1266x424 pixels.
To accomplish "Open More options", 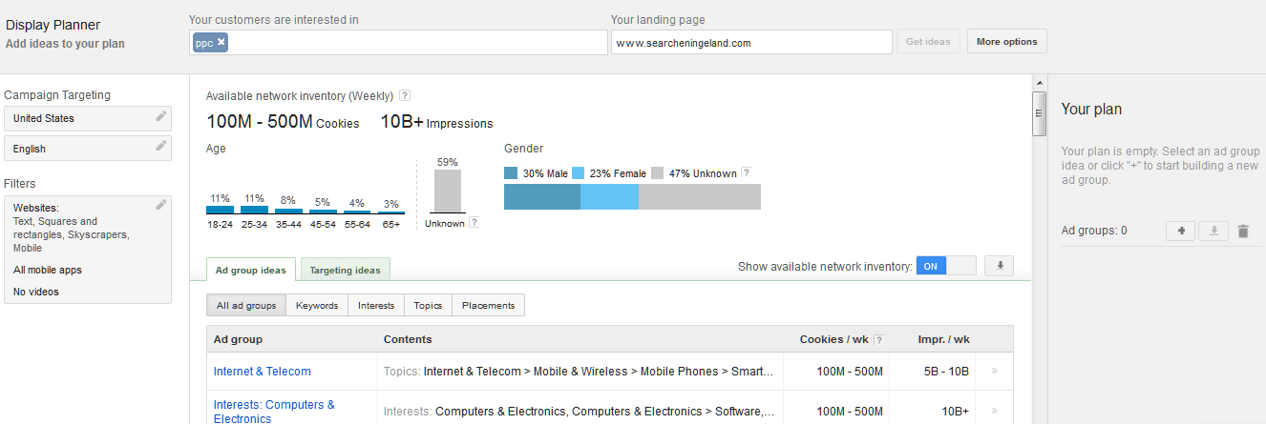I will pyautogui.click(x=1007, y=42).
